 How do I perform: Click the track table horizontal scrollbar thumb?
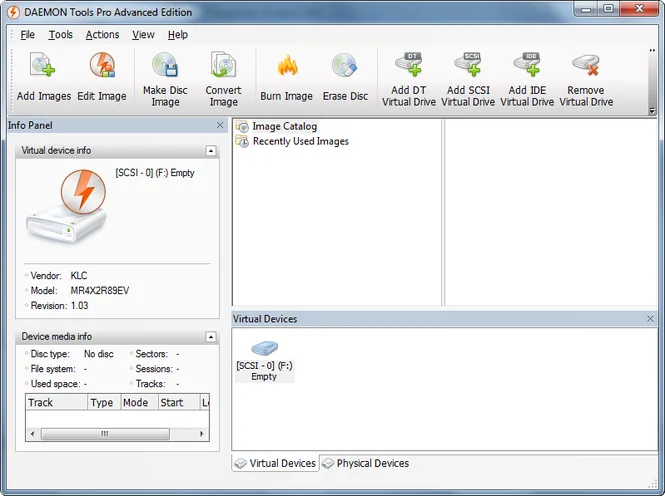105,434
